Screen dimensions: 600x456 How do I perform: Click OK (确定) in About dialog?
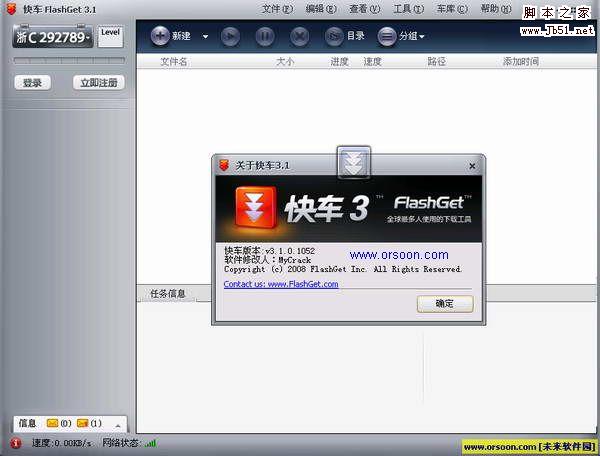pos(445,304)
